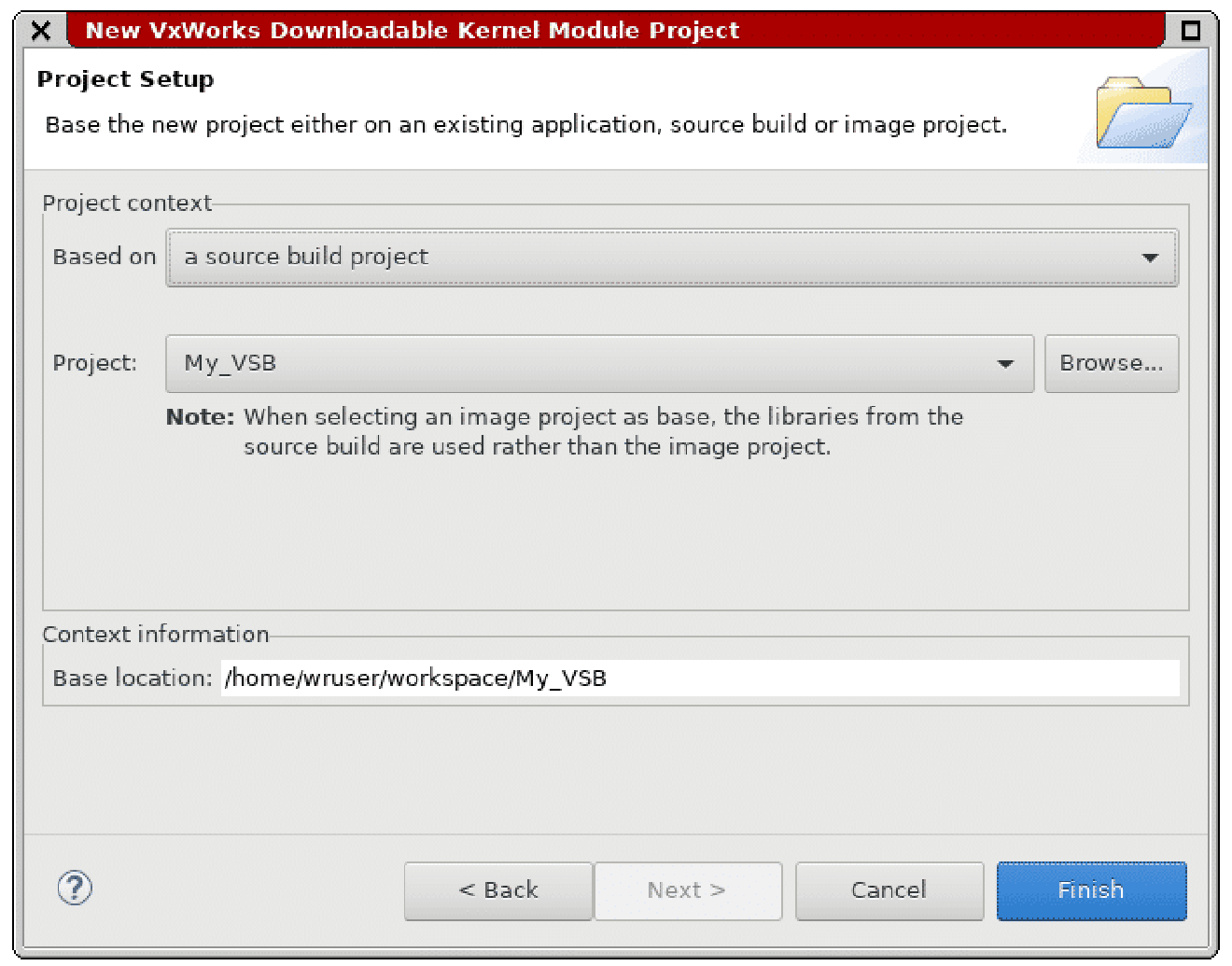The height and width of the screenshot is (966, 1232).
Task: Click the Context information group label
Action: 155,635
